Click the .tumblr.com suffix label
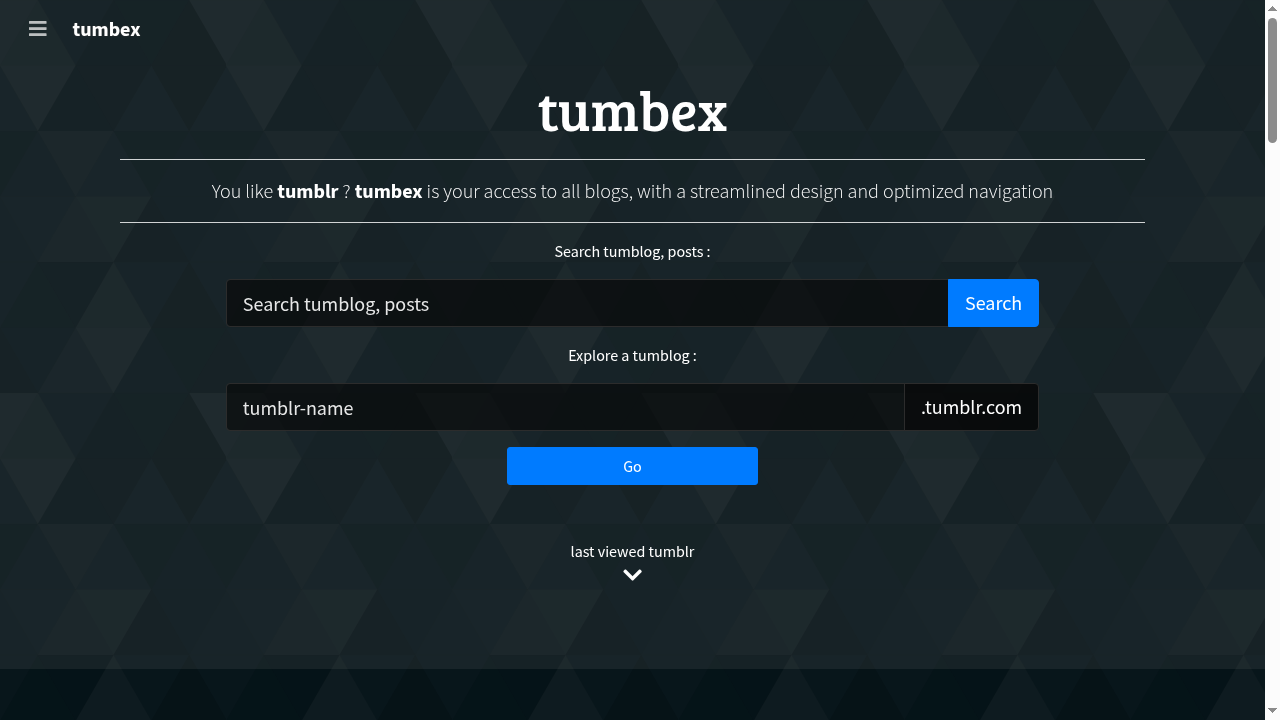 click(x=971, y=407)
